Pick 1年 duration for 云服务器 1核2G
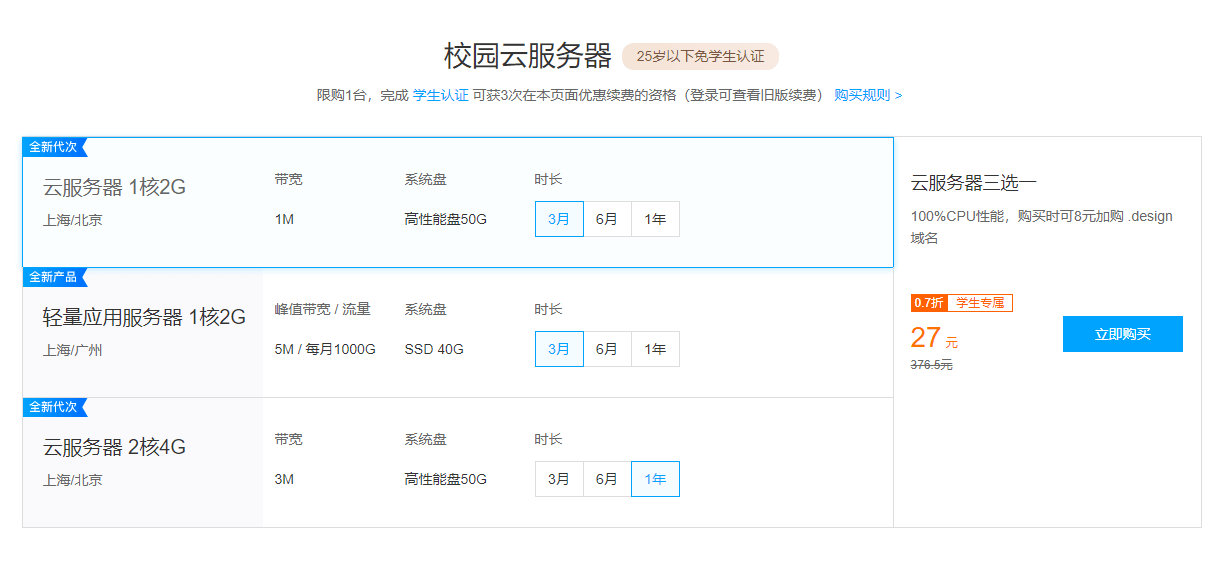 [655, 219]
